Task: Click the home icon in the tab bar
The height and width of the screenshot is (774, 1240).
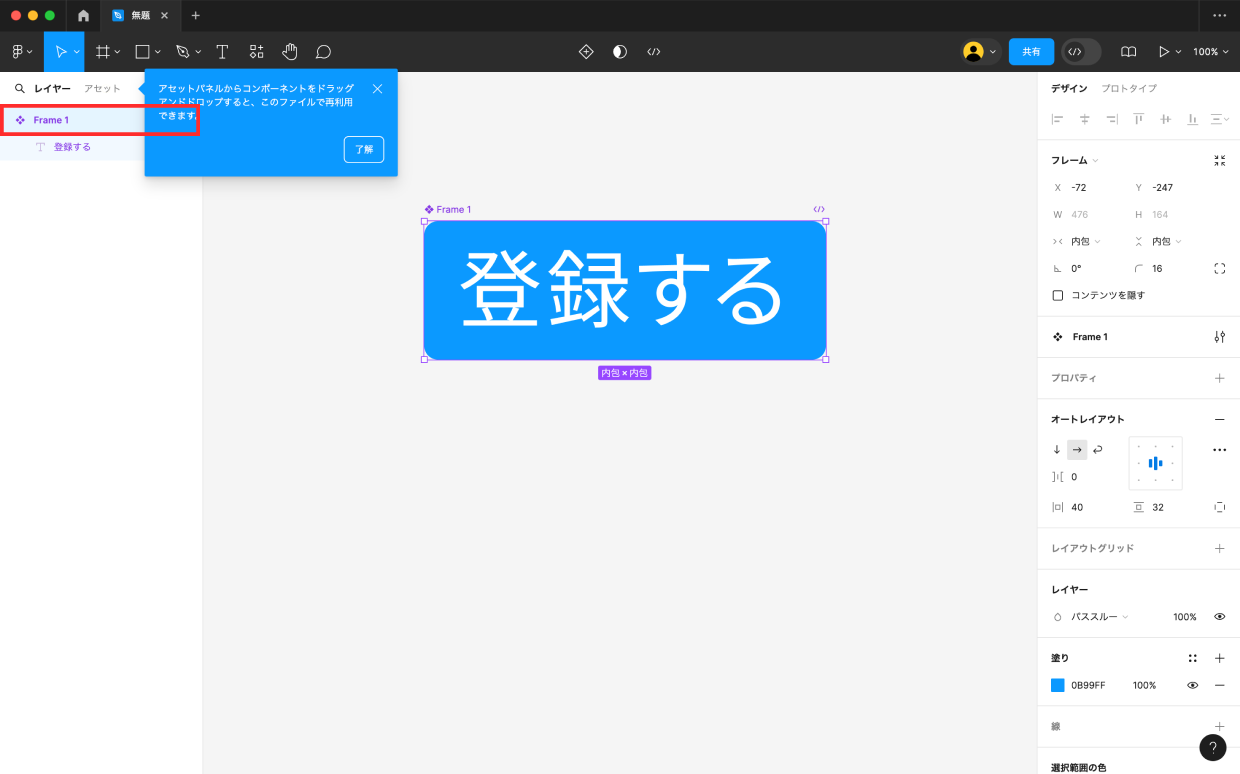Action: 83,15
